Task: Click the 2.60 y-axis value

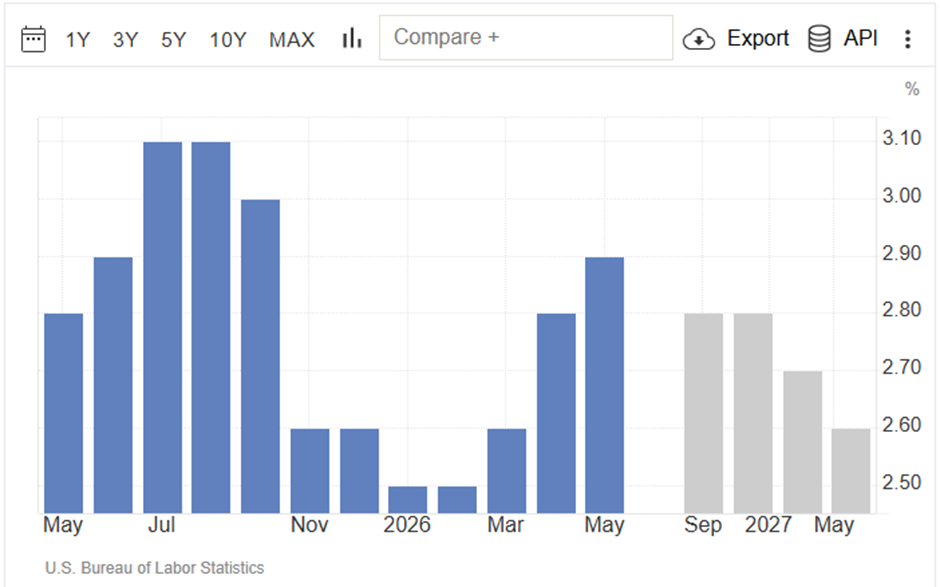Action: tap(901, 425)
